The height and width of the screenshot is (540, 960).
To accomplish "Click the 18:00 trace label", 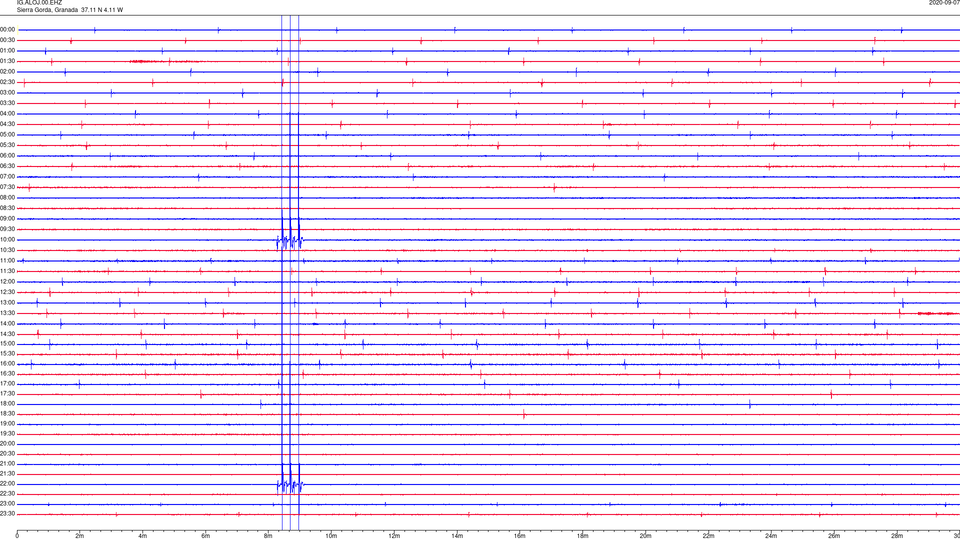I will coord(8,403).
